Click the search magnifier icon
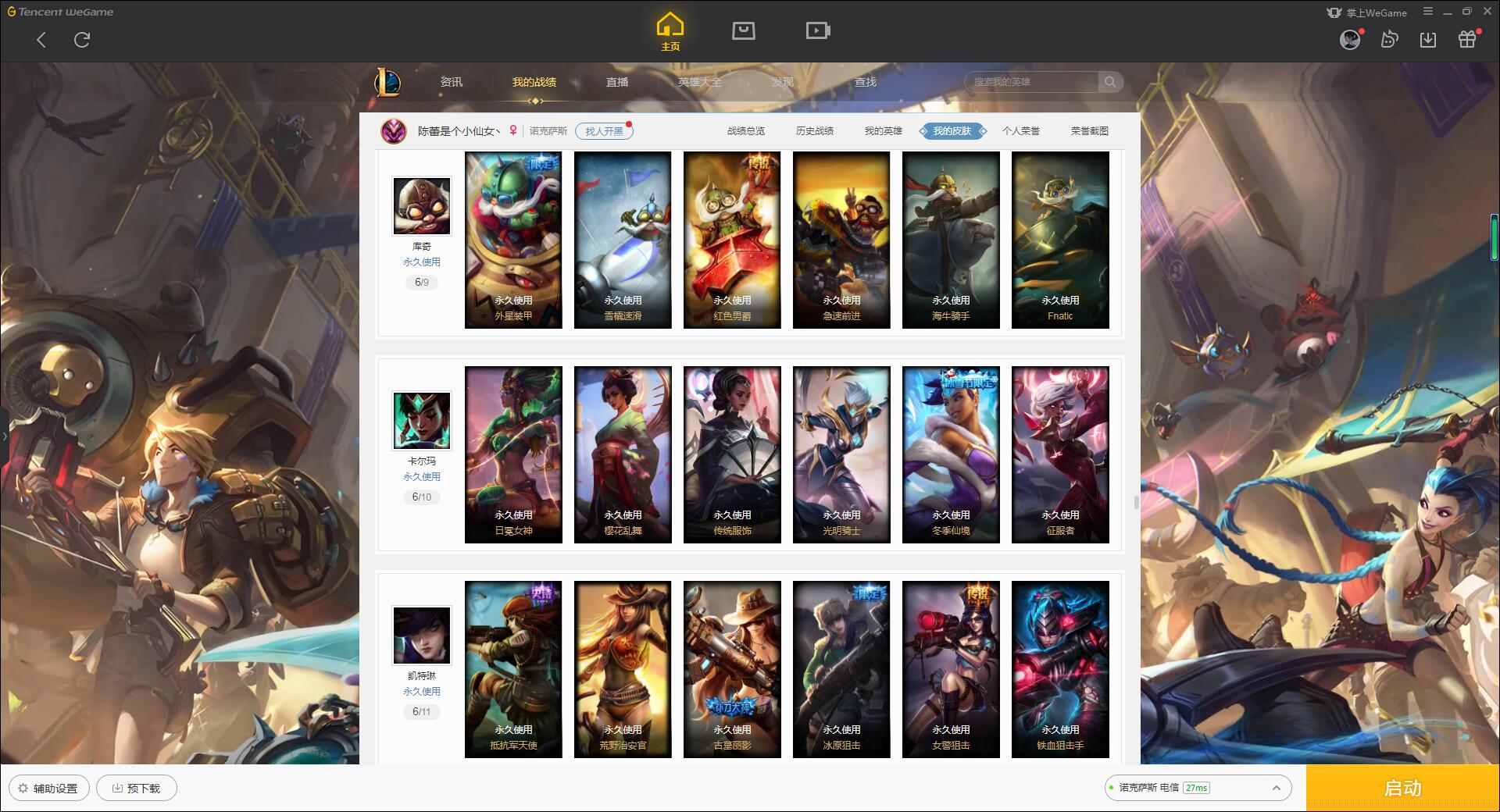This screenshot has width=1500, height=812. point(1109,82)
